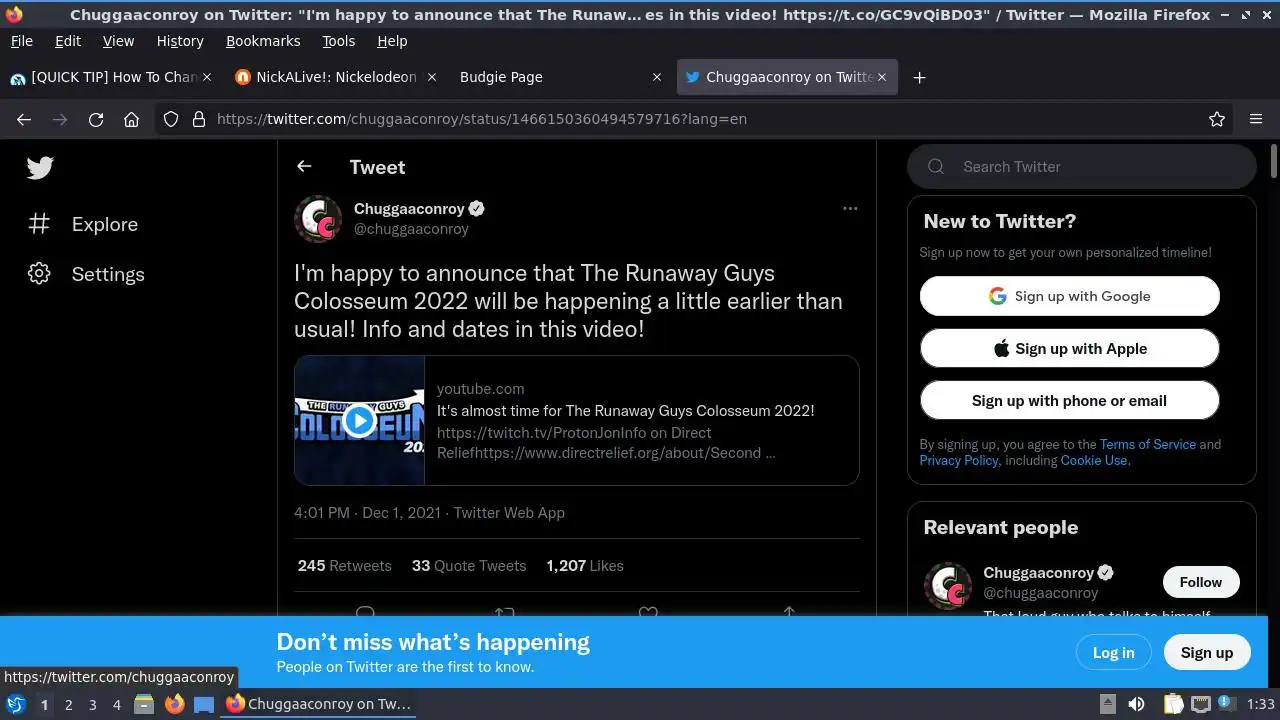Click Chuggaaconroy avatar on the tweet

318,219
